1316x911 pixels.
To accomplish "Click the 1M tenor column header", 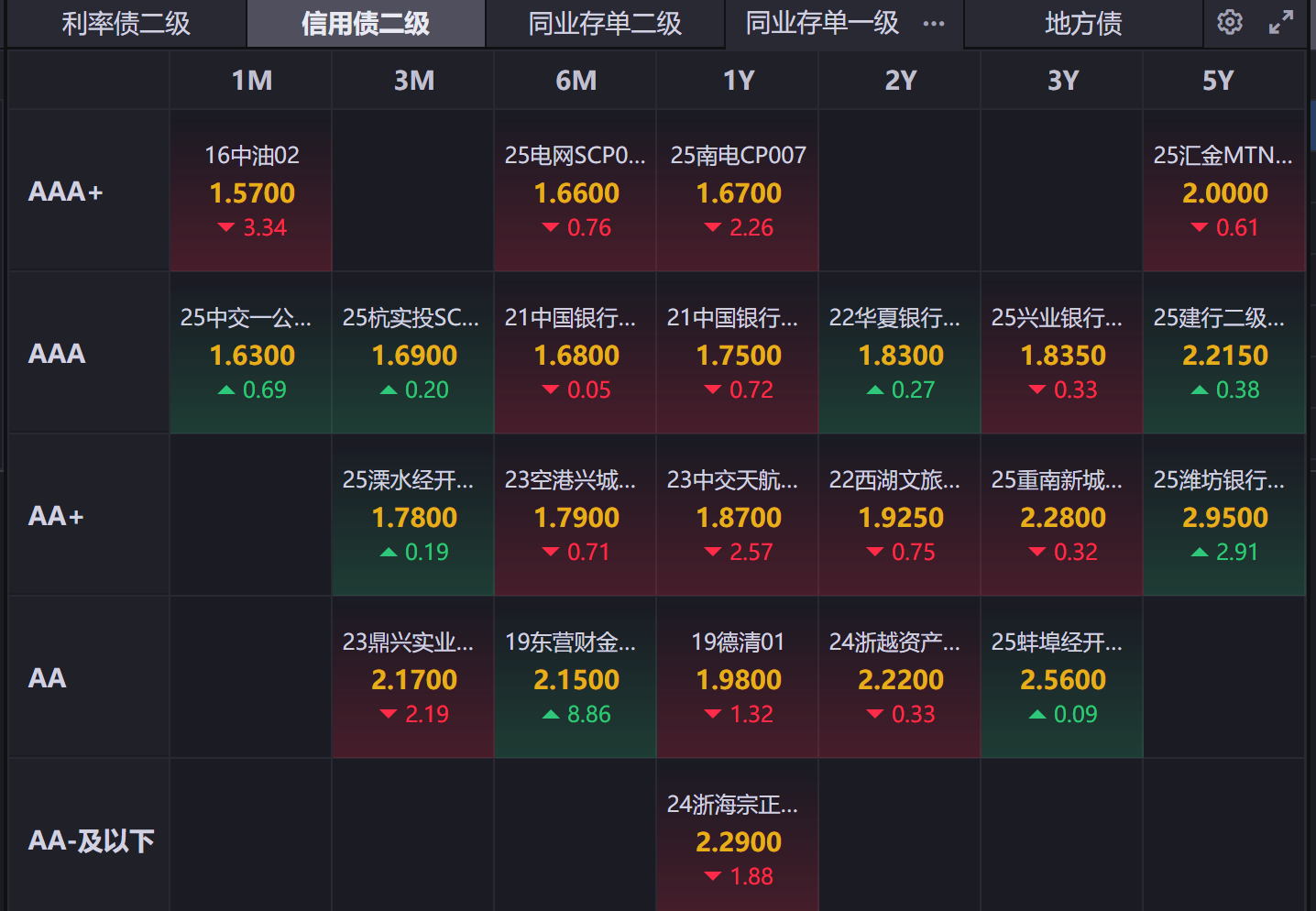I will (251, 81).
